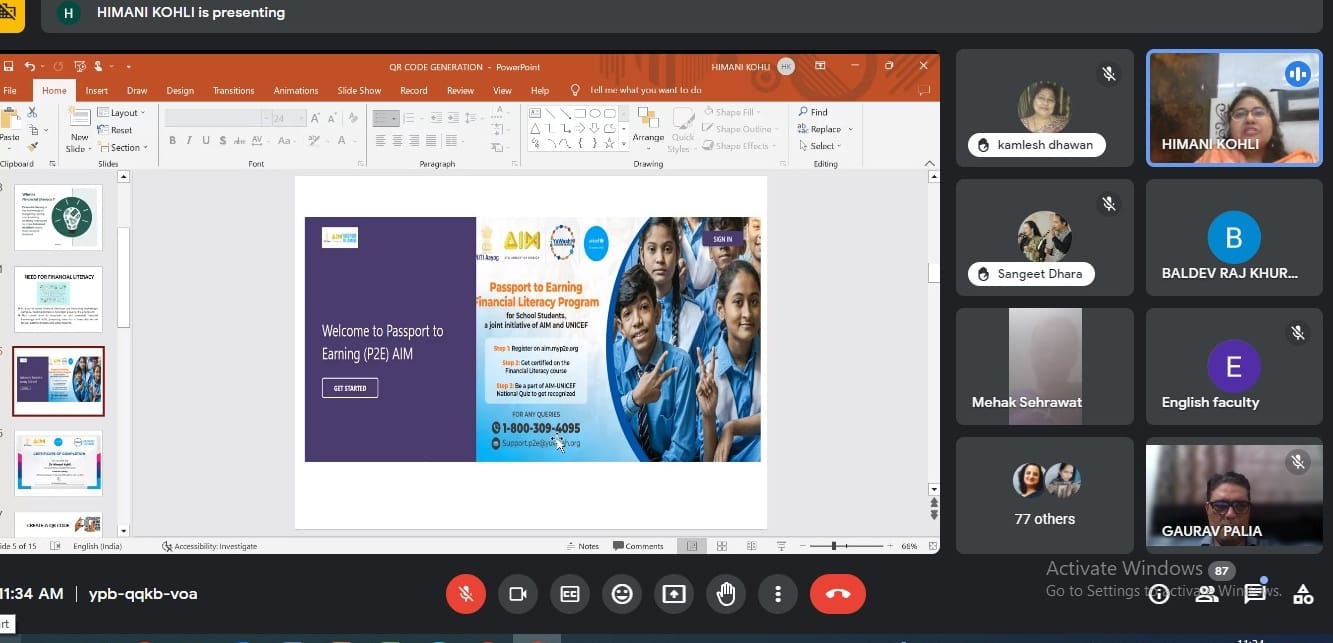Switch to Slide Sorter view

coord(720,546)
